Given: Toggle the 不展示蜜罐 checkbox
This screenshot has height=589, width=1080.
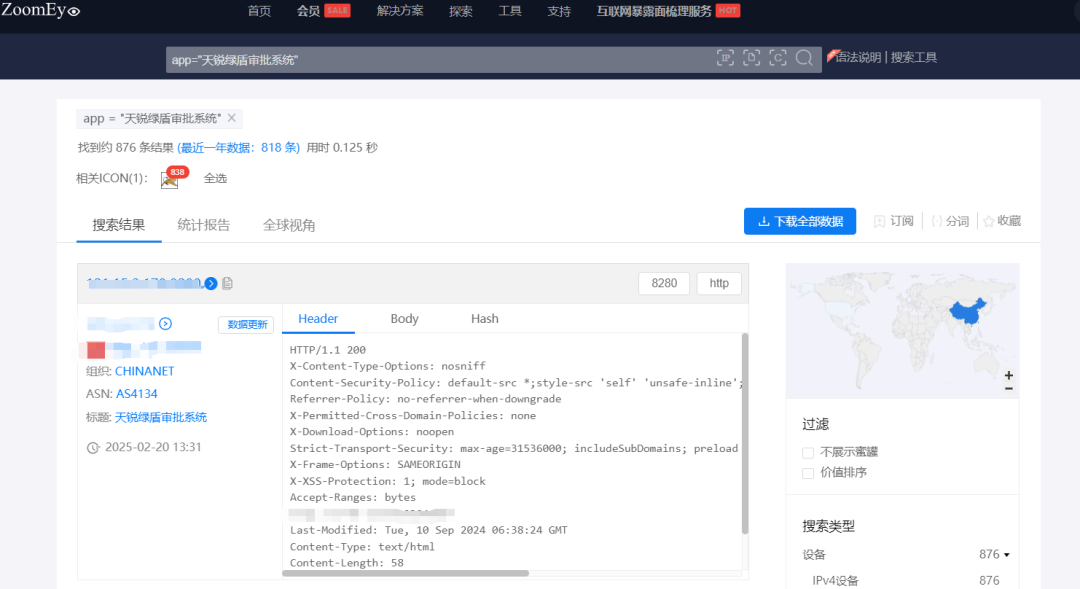Looking at the screenshot, I should [x=808, y=453].
